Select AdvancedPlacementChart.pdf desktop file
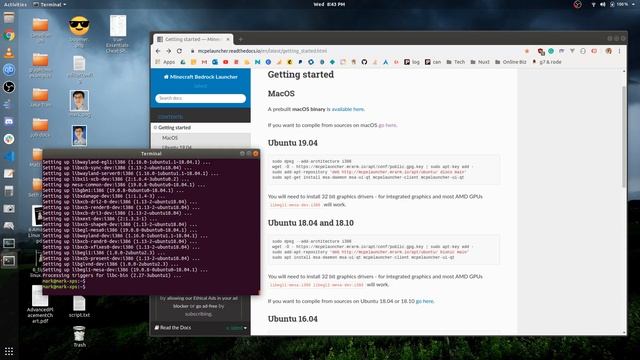 (40, 304)
